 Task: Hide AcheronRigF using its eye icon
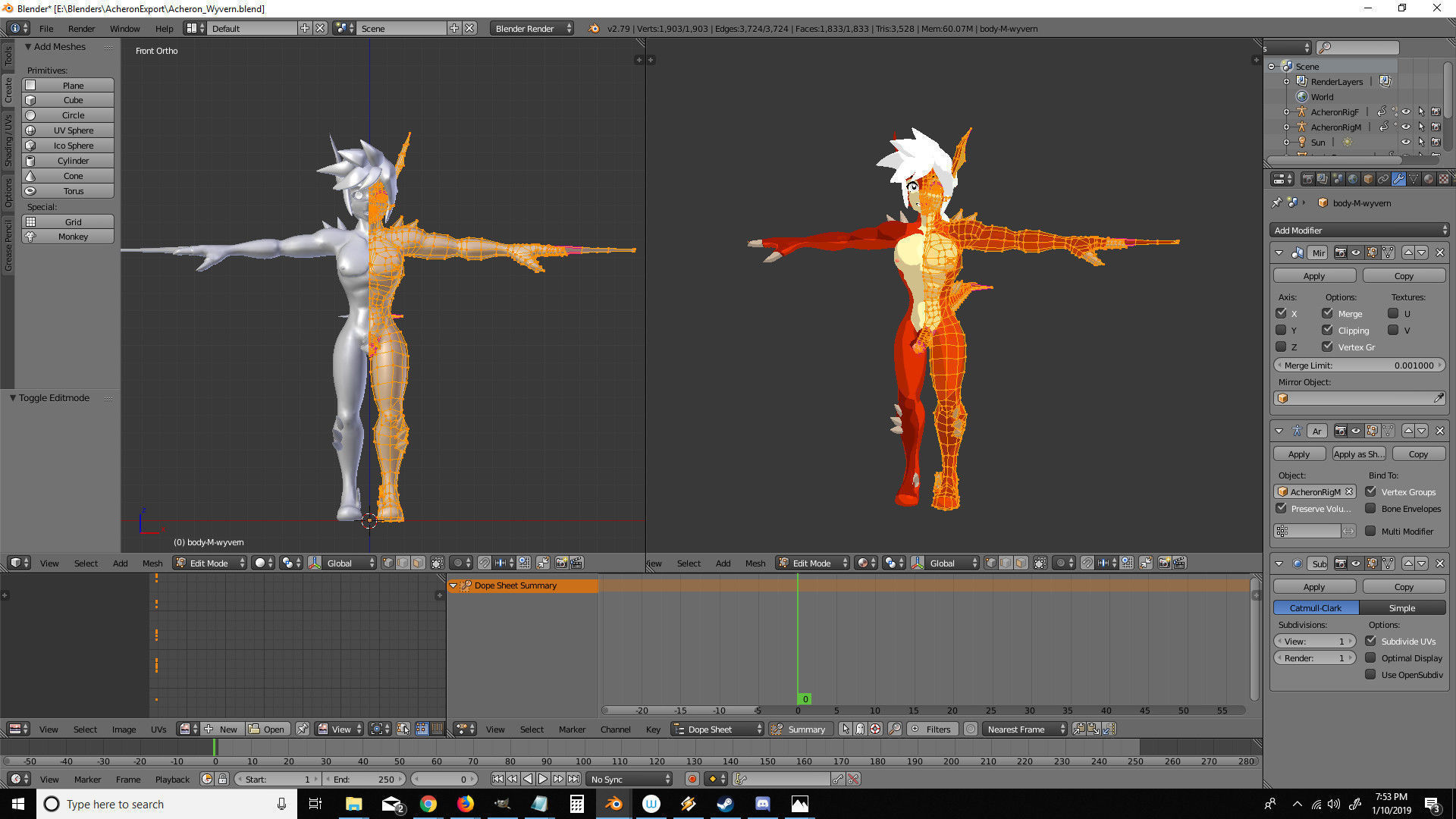pyautogui.click(x=1405, y=111)
